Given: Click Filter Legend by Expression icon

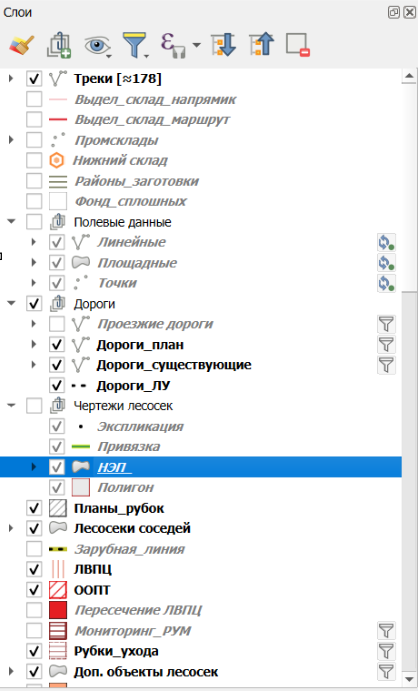Looking at the screenshot, I should [173, 45].
